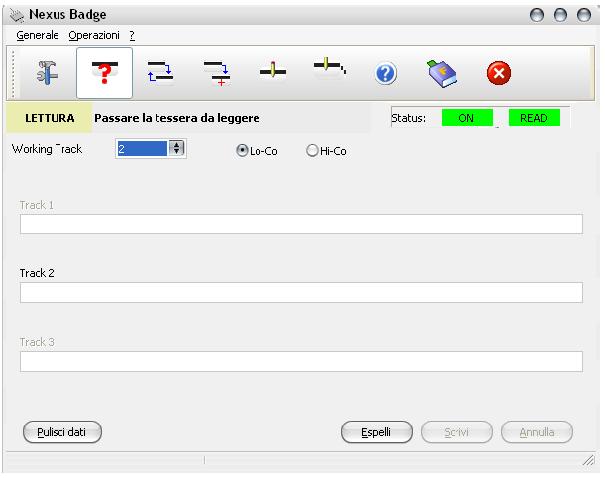Viewport: 605px width, 478px height.
Task: Click the Working Track spinner arrows
Action: click(x=176, y=148)
